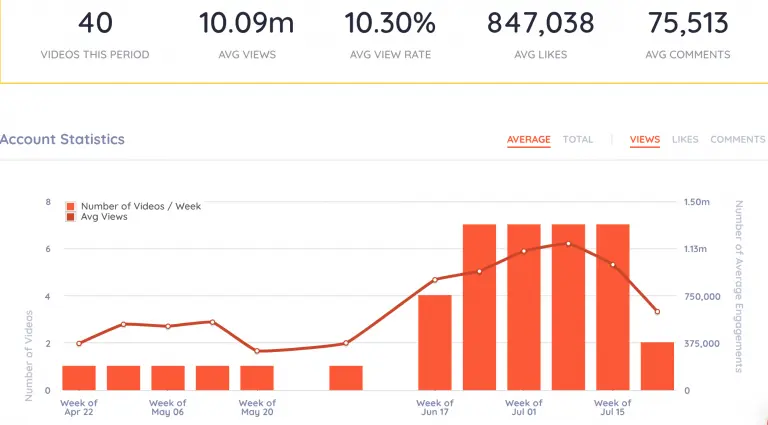Click the last data point on the Avg Views line

pos(657,312)
